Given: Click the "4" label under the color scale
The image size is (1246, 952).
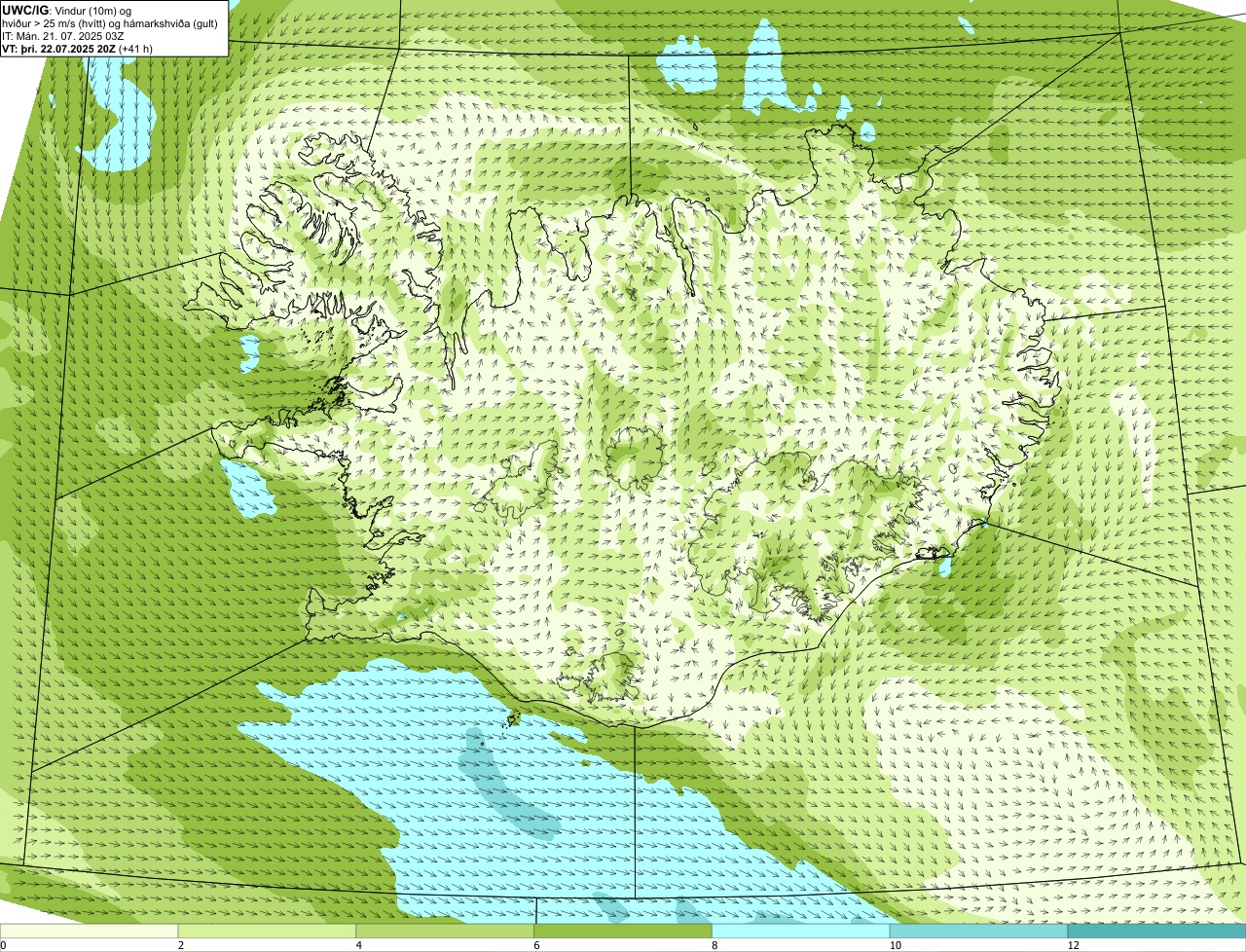Looking at the screenshot, I should click(x=358, y=945).
